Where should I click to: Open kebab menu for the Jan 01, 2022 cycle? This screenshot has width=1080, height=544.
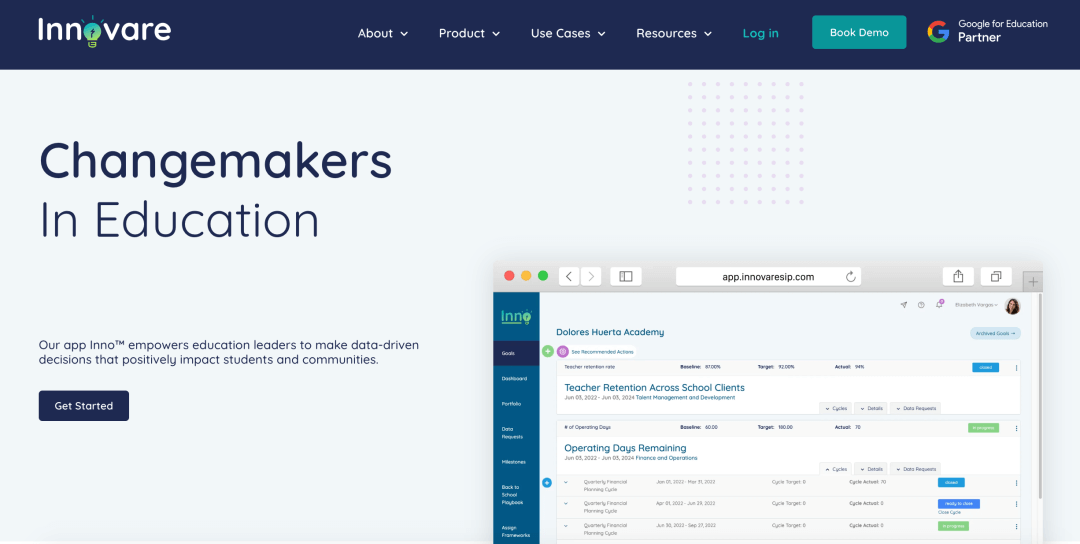[1016, 483]
